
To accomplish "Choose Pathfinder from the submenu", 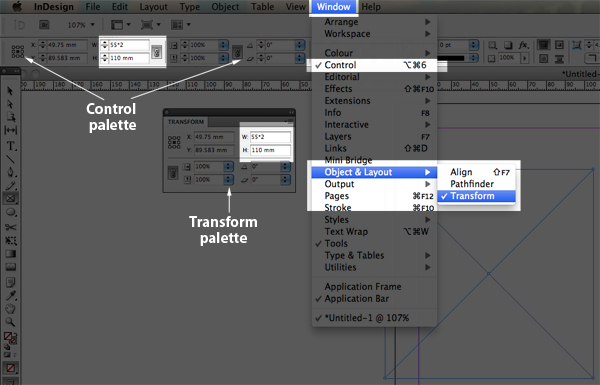I will click(x=476, y=184).
